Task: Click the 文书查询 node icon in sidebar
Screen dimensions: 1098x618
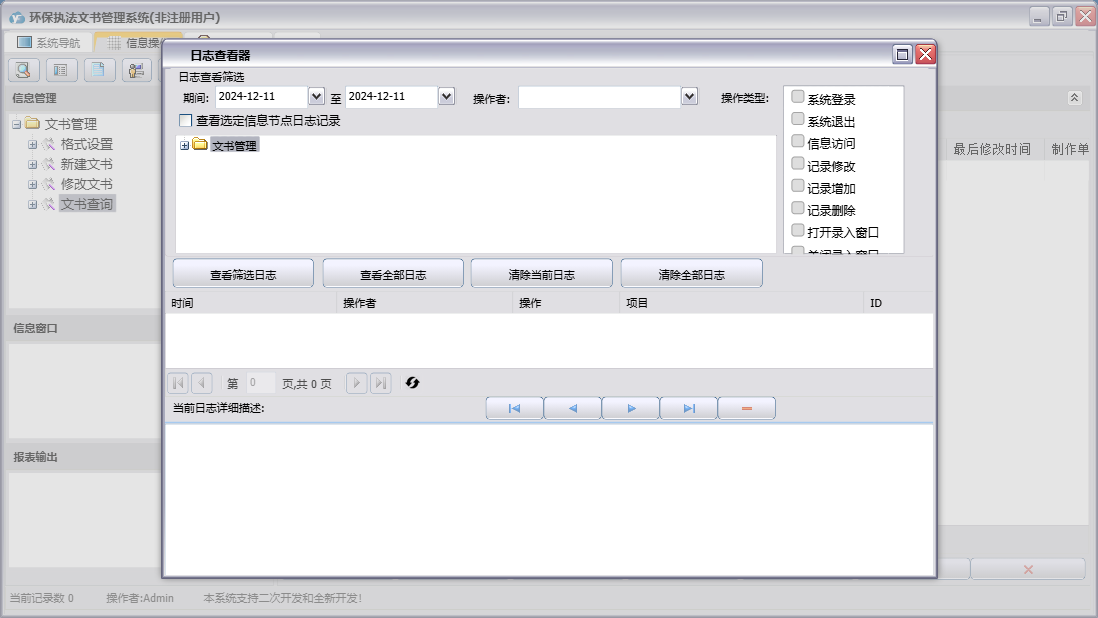Action: pos(48,204)
